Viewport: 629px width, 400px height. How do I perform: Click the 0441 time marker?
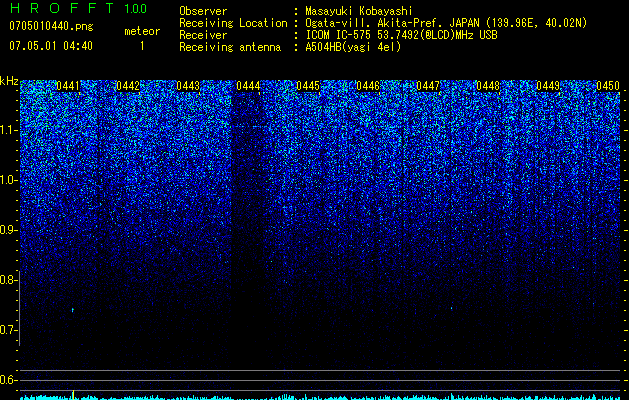click(x=68, y=86)
